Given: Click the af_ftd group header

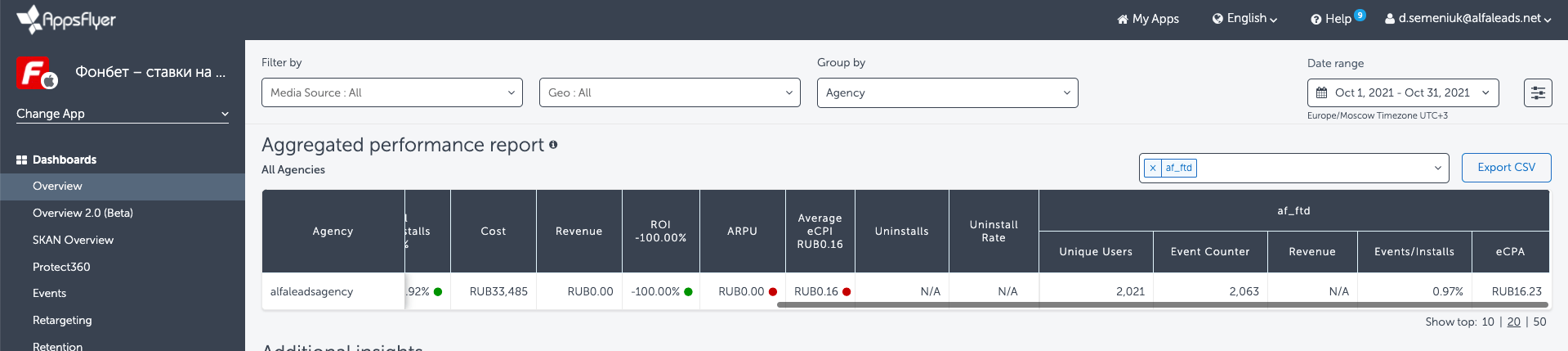Looking at the screenshot, I should (x=1294, y=211).
